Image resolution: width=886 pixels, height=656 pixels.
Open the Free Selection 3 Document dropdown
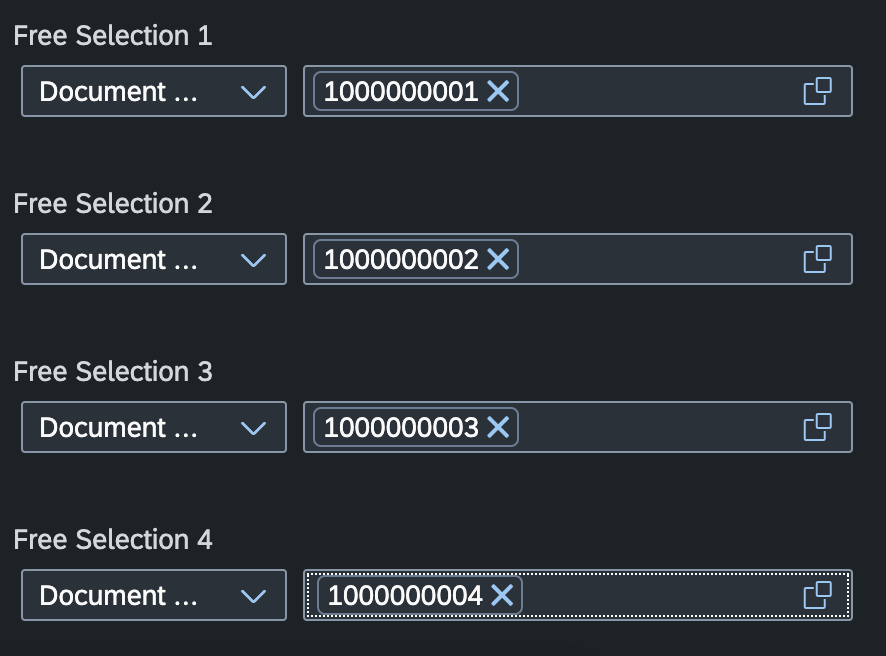click(x=154, y=427)
